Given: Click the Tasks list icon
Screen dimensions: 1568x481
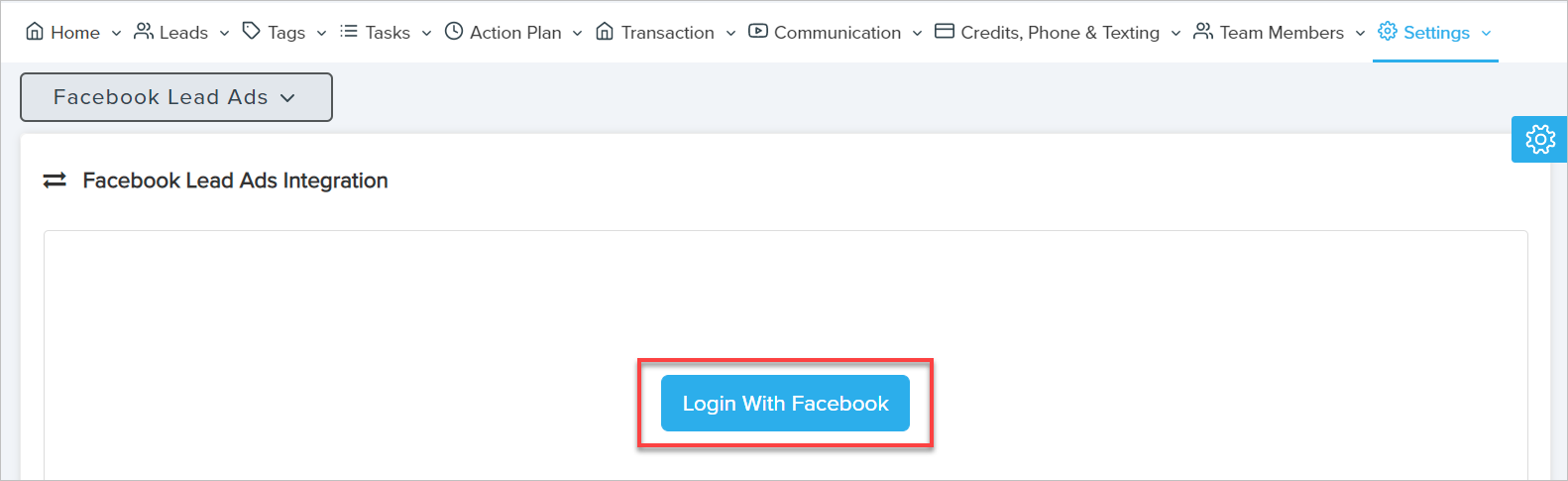Looking at the screenshot, I should (349, 32).
